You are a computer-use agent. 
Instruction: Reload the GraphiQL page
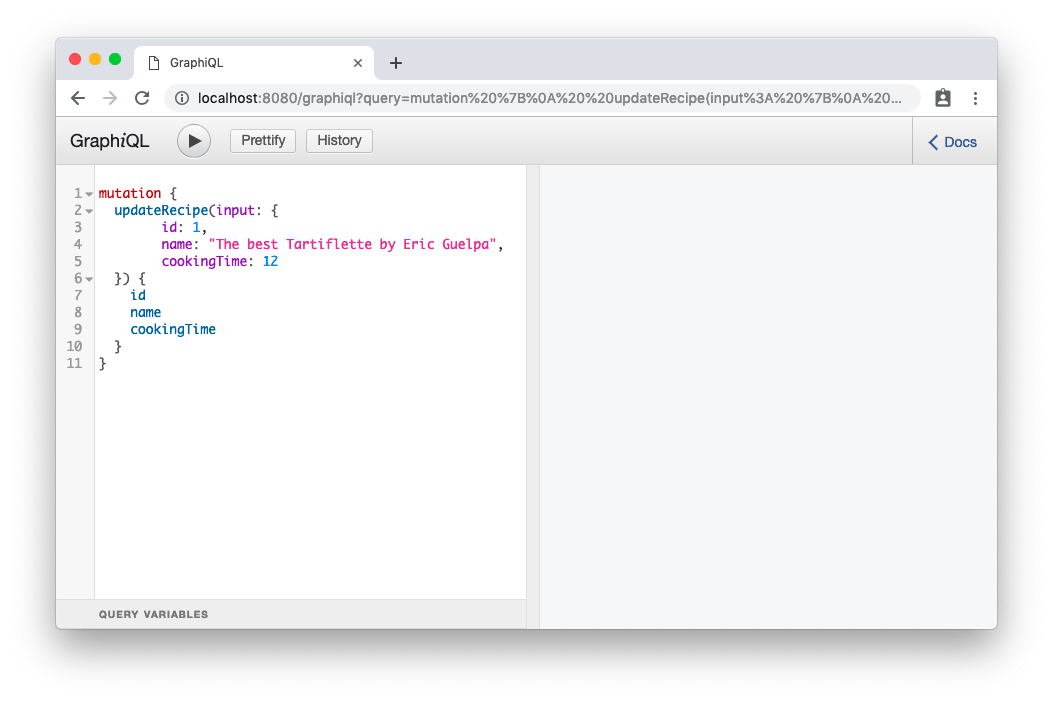(141, 98)
